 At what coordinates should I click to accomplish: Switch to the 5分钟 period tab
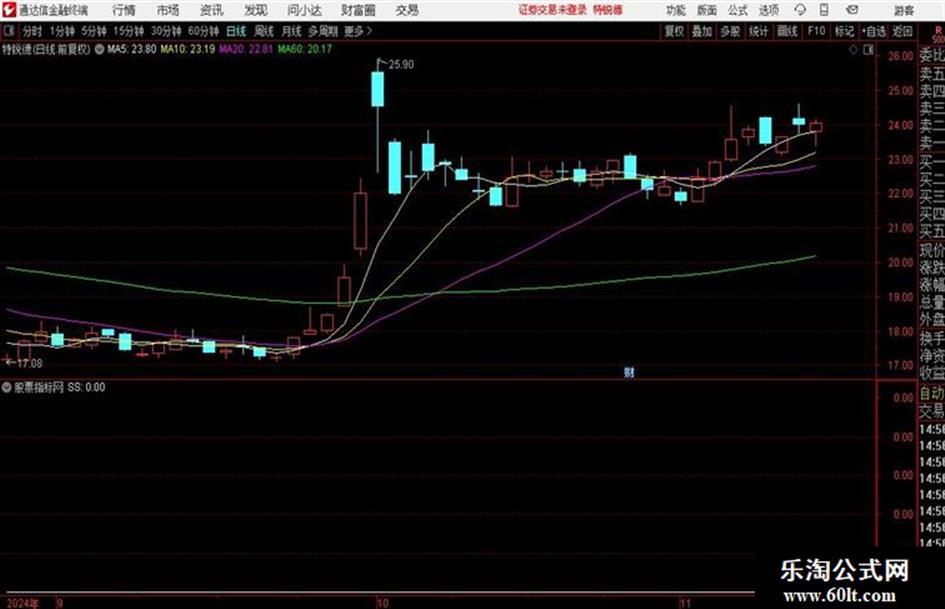coord(94,31)
